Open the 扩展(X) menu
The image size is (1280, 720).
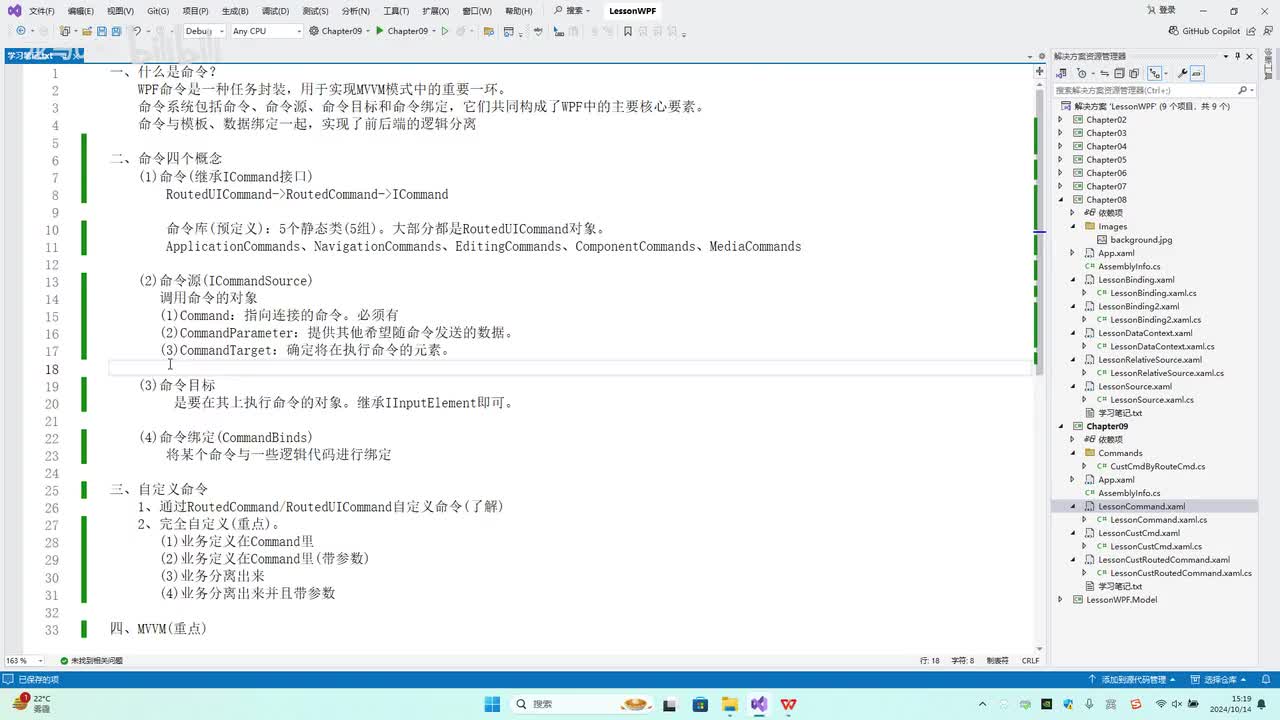click(x=435, y=11)
